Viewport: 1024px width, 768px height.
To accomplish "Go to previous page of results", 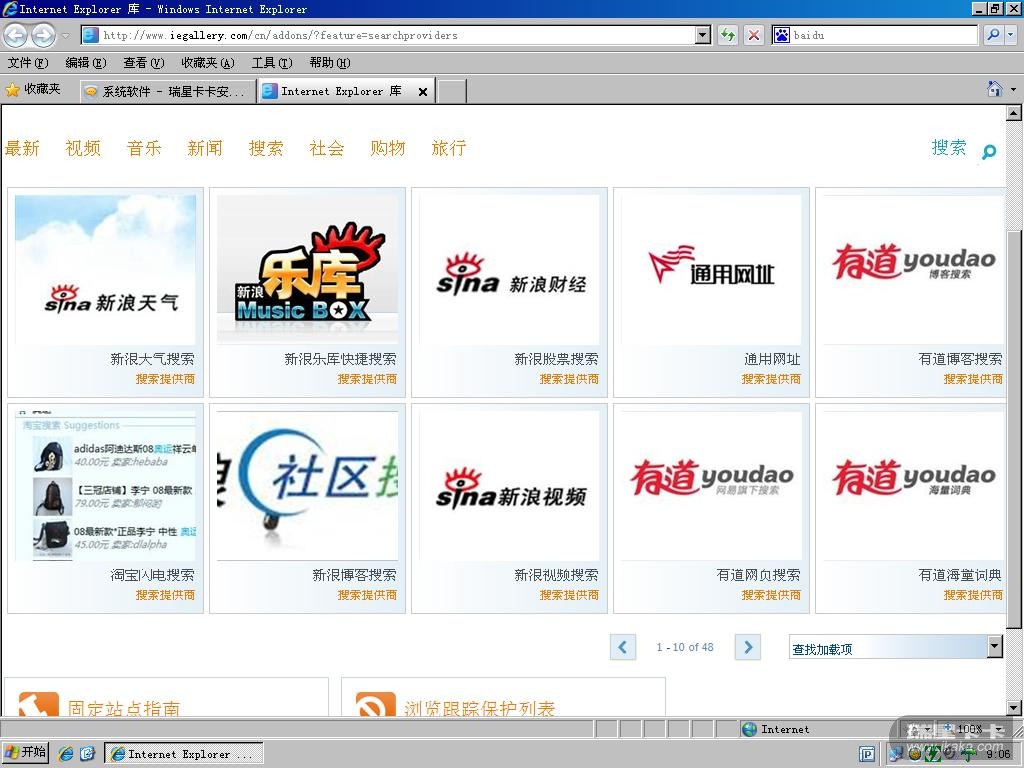I will coord(623,647).
